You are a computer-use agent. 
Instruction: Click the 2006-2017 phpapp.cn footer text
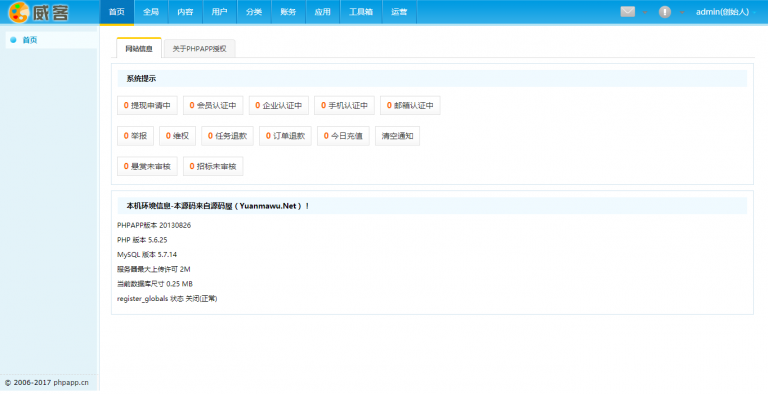(47, 383)
